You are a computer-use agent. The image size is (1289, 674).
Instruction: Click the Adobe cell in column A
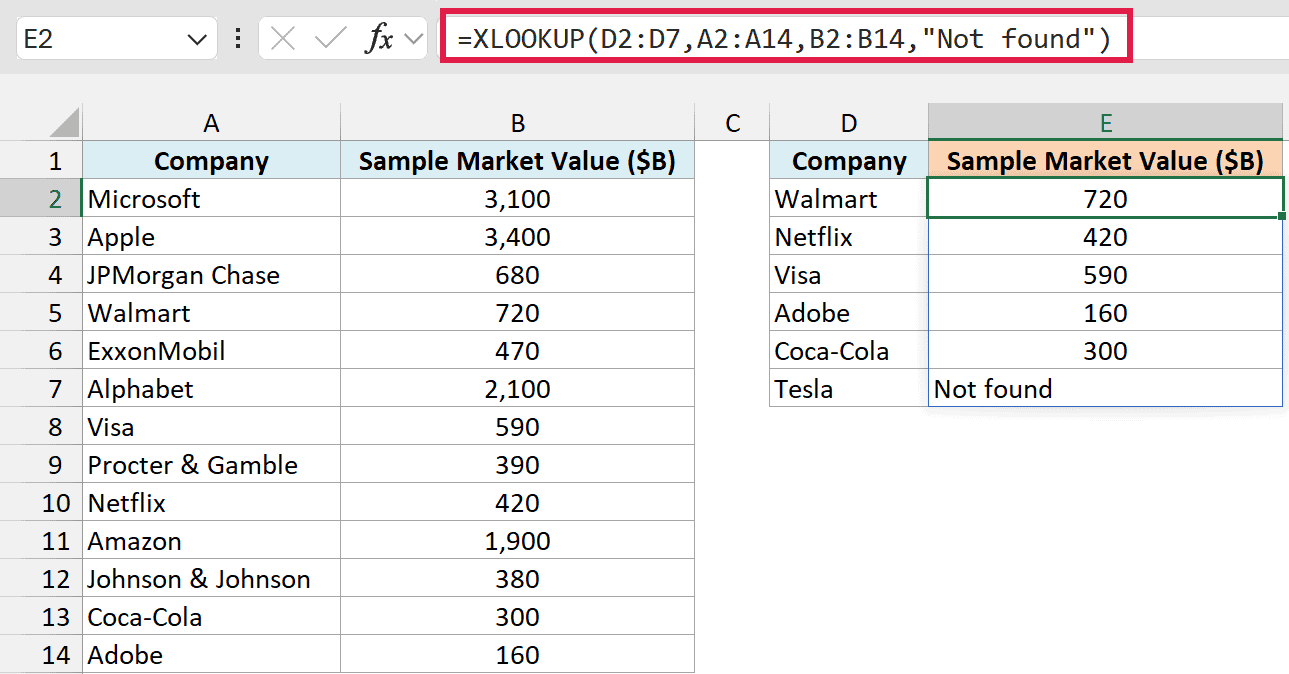211,655
